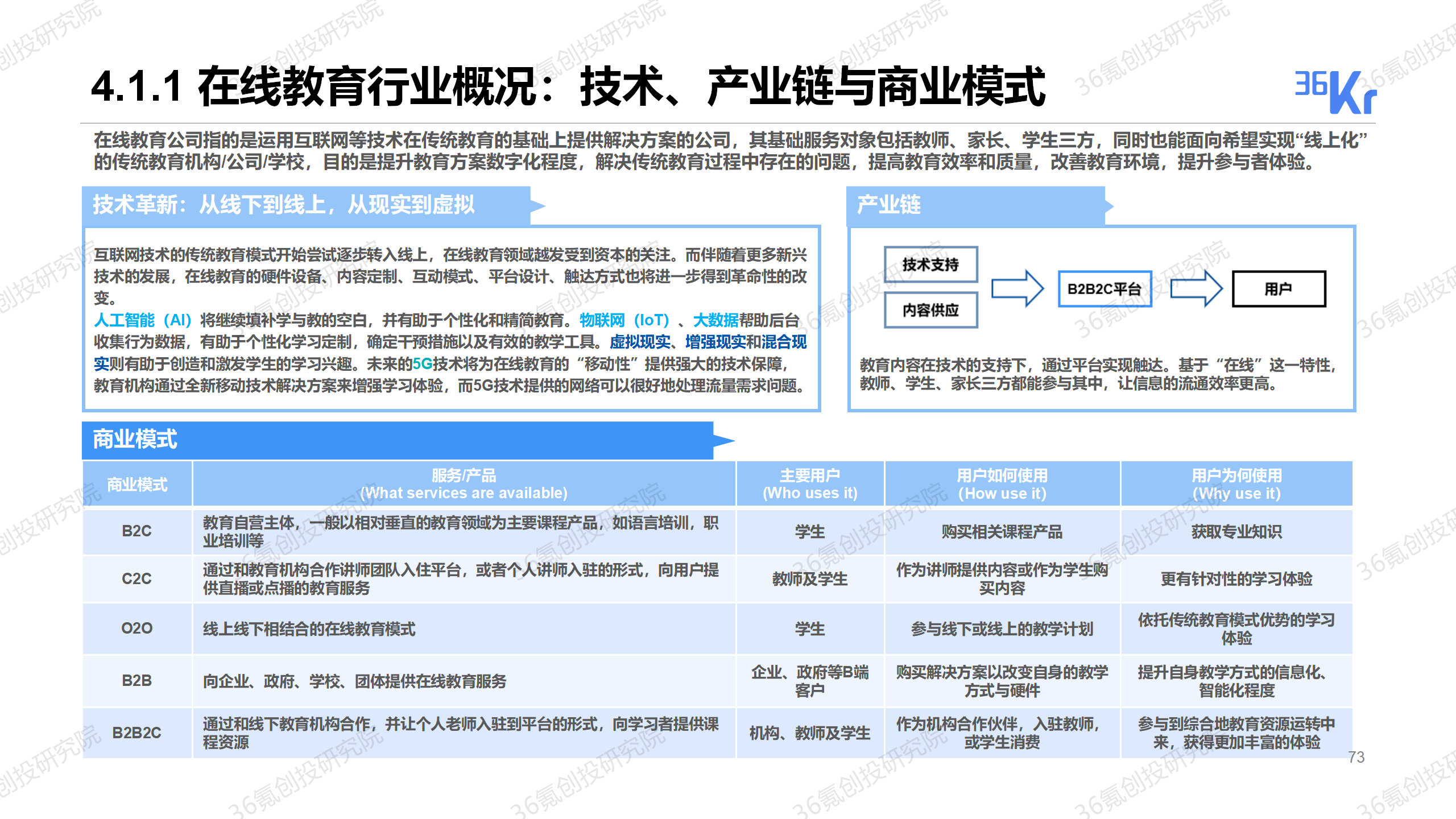Click the B2B2C row label in the table
The width and height of the screenshot is (1456, 819).
tap(137, 733)
